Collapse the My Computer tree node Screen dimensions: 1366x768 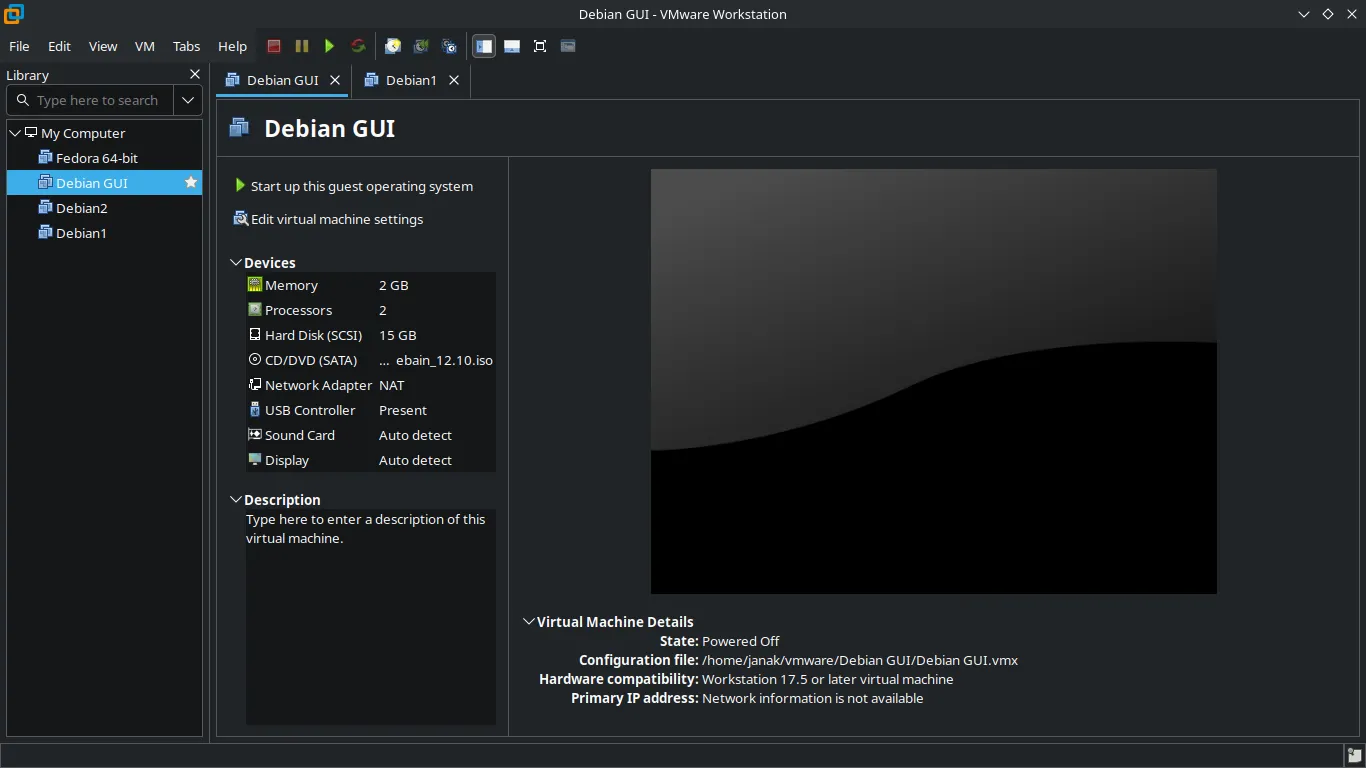15,133
